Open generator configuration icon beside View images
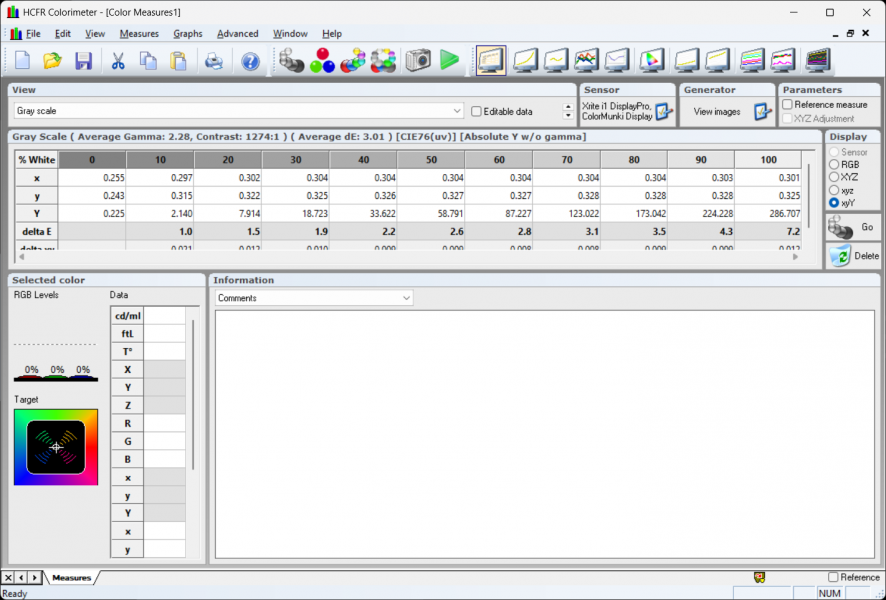The height and width of the screenshot is (600, 886). (763, 112)
